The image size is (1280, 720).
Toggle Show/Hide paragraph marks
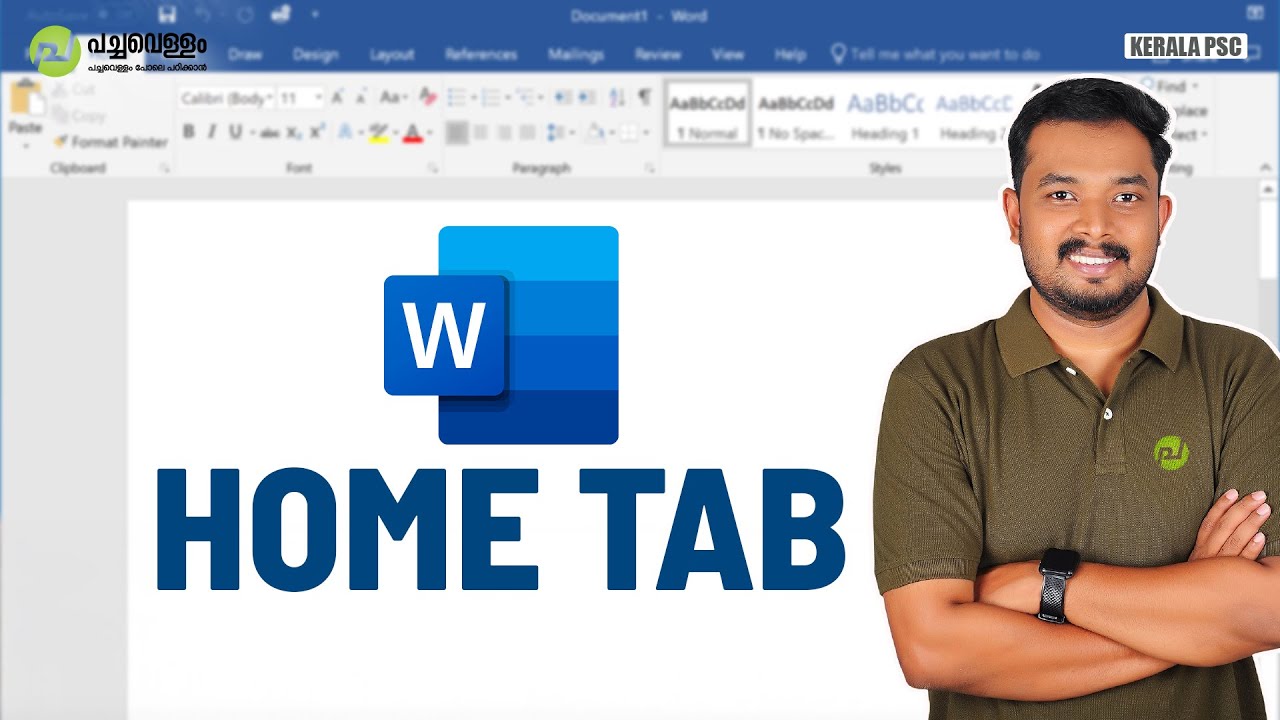coord(644,97)
